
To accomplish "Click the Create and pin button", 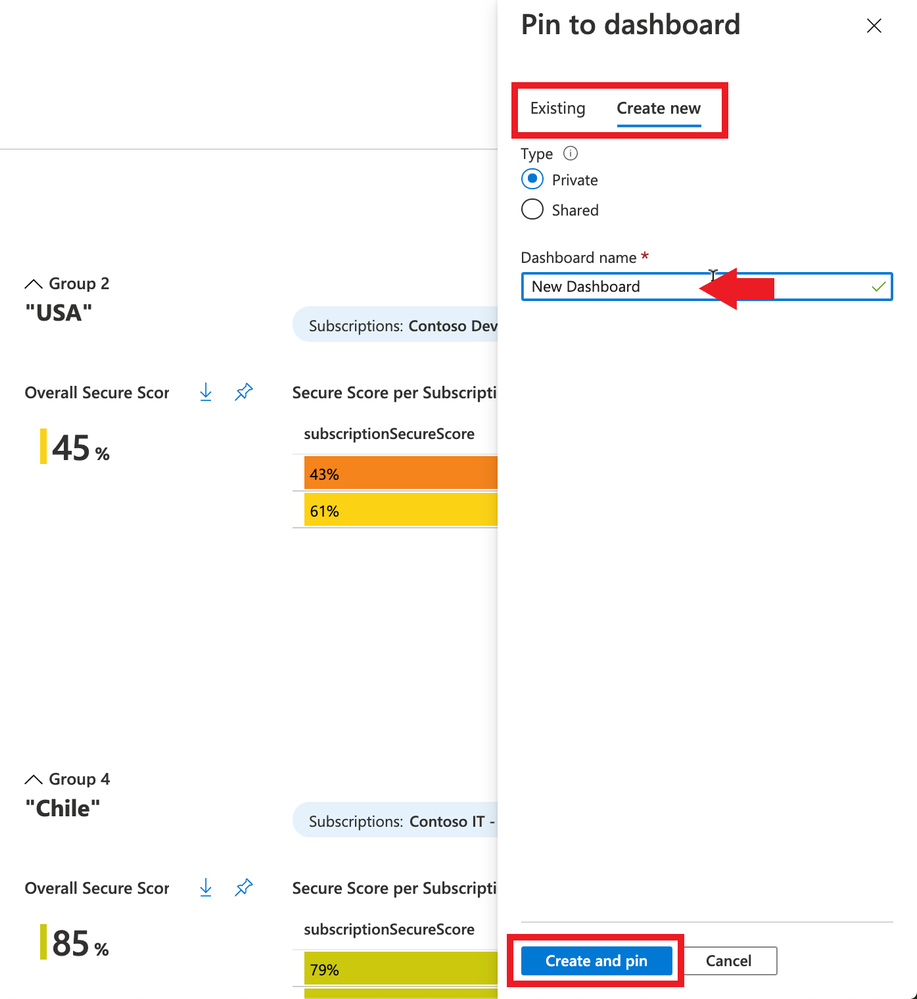I will 596,961.
